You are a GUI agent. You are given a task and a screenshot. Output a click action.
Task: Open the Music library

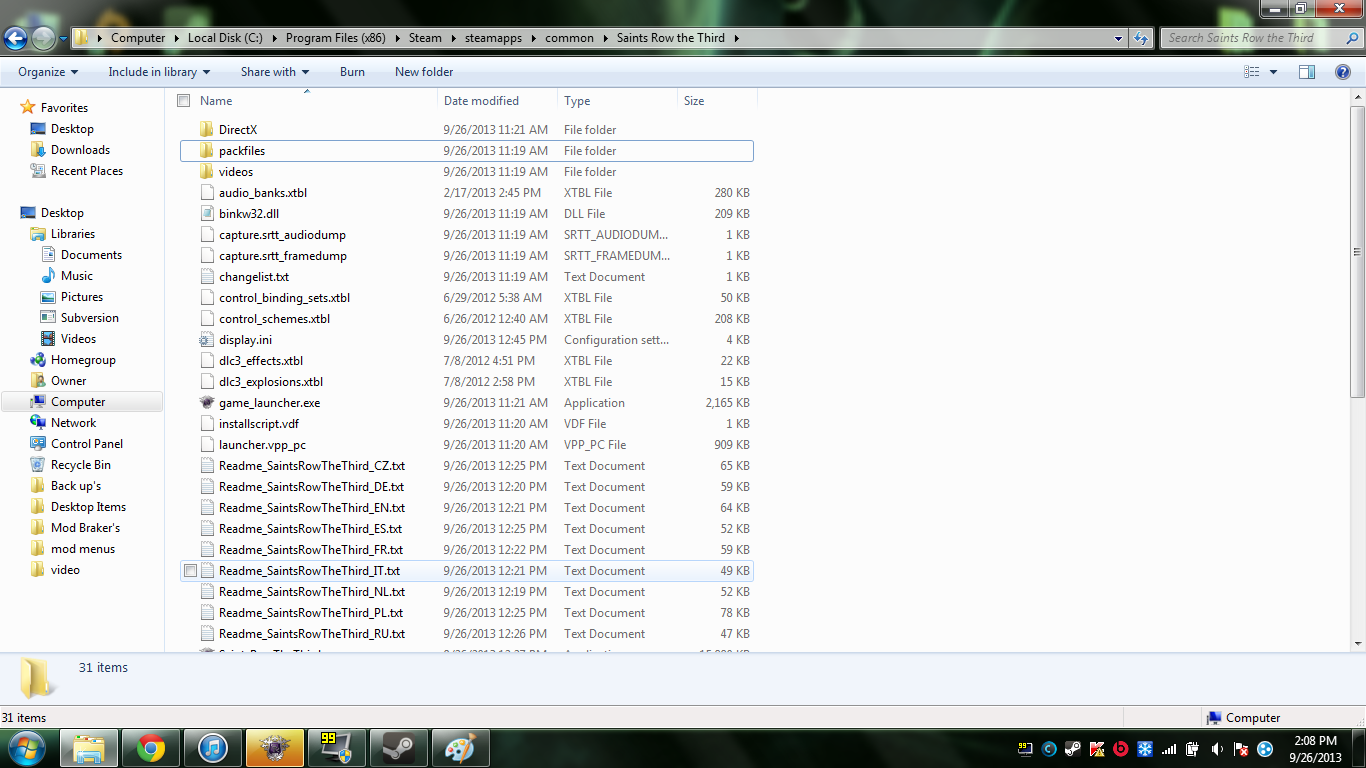point(77,276)
